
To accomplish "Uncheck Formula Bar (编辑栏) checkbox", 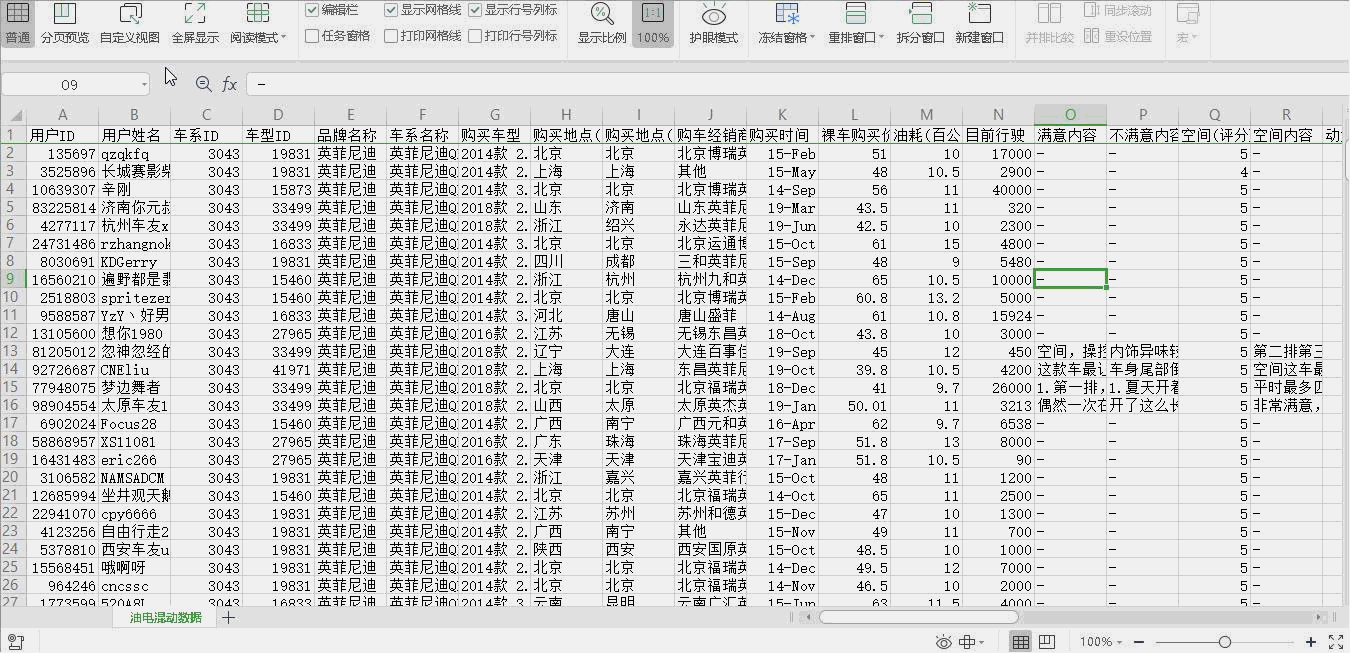I will click(x=312, y=10).
